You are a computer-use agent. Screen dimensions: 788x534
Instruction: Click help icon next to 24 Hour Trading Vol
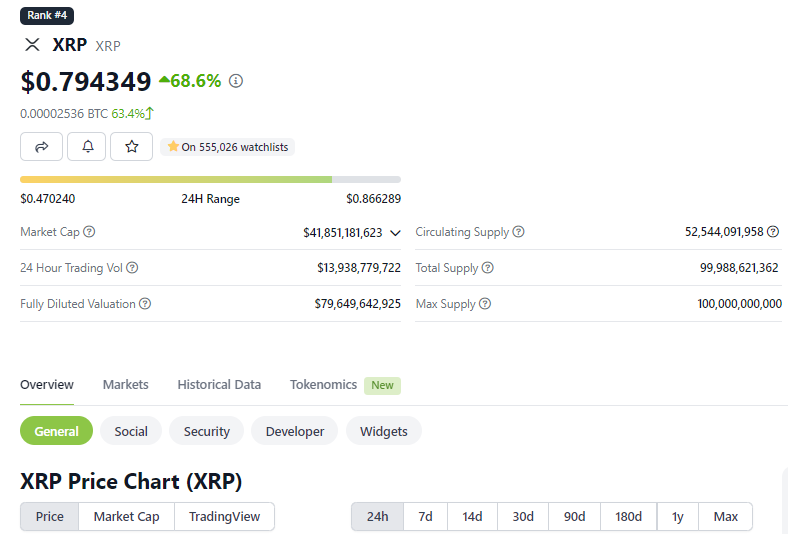pos(132,268)
